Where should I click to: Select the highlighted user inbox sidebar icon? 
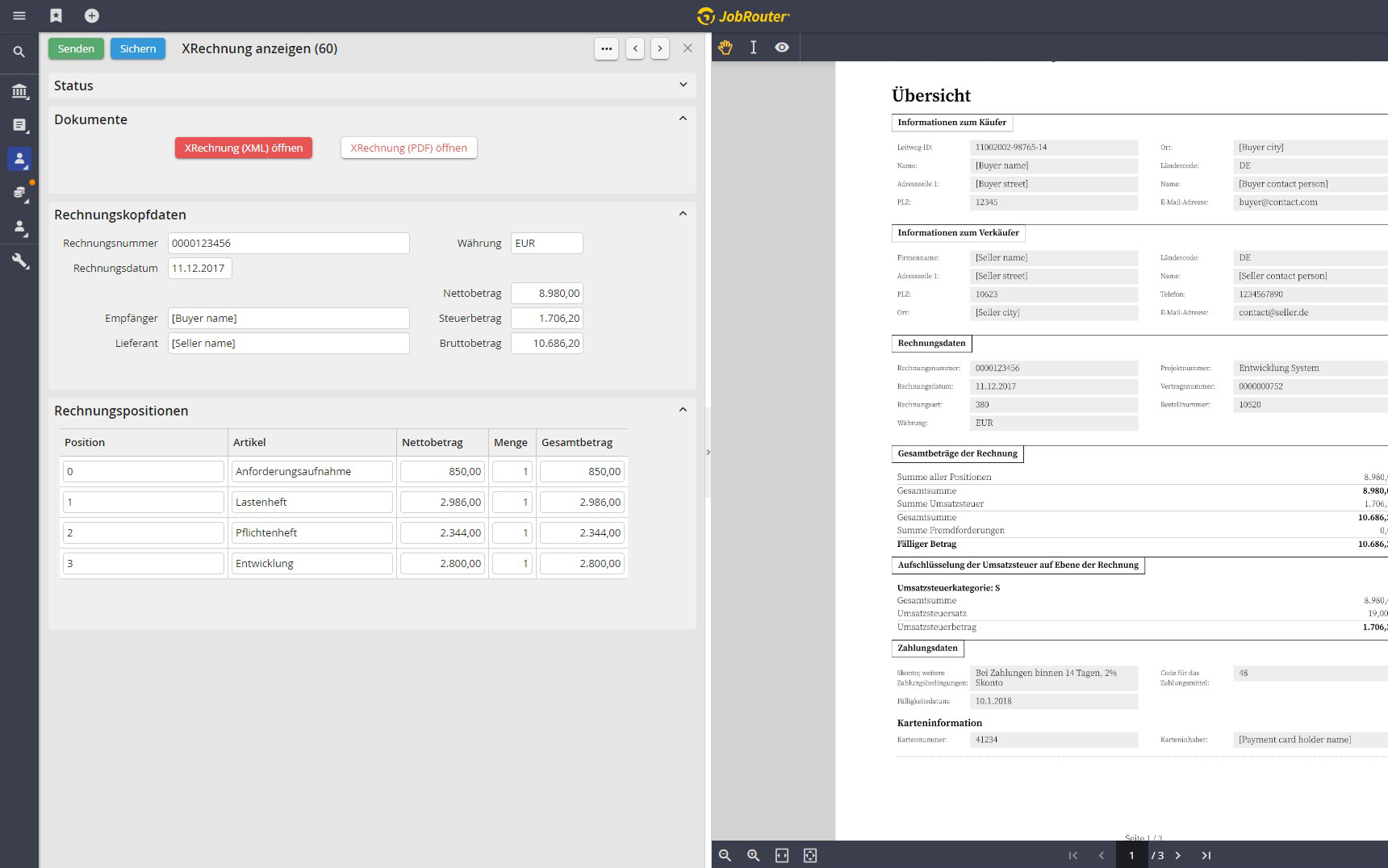coord(19,159)
